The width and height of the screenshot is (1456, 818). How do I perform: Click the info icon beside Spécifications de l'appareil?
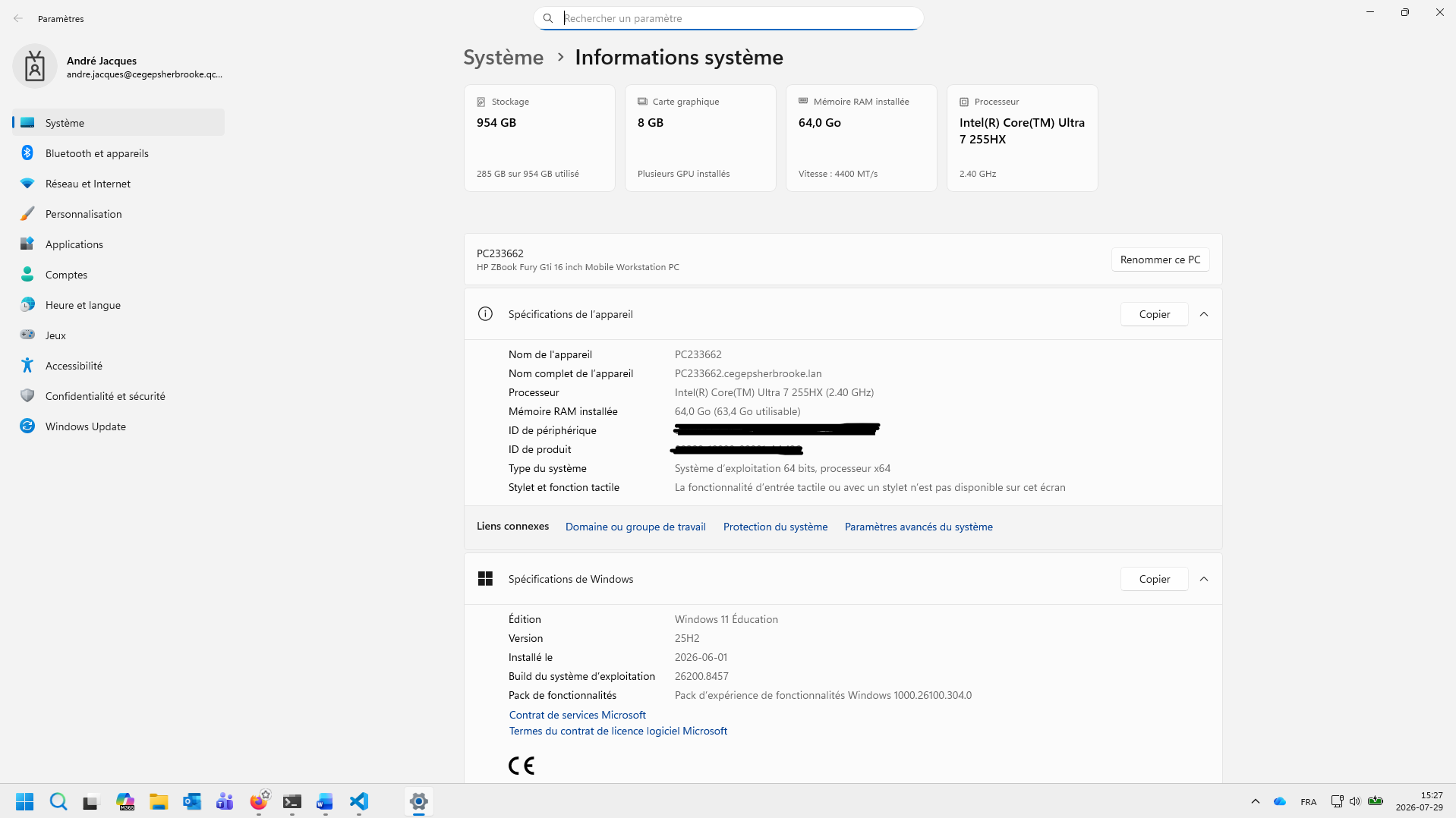tap(485, 314)
